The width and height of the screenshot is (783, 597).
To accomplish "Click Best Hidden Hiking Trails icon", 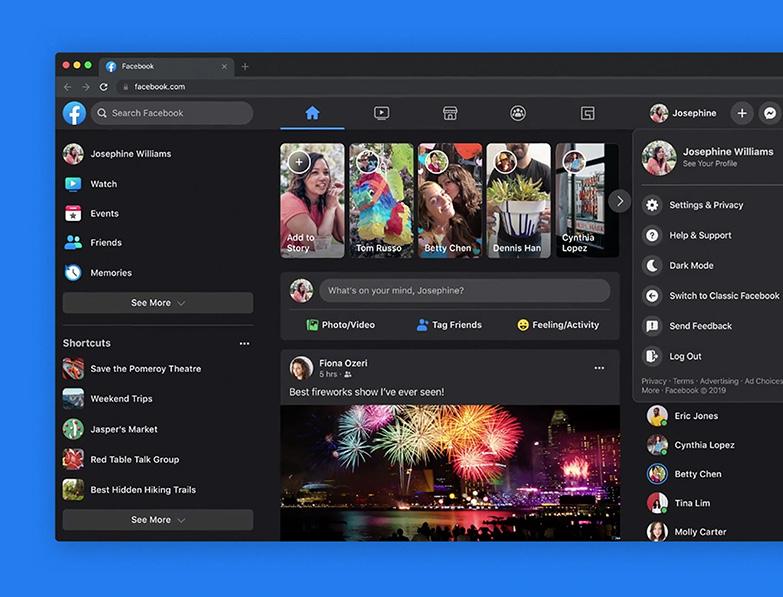I will click(x=73, y=490).
